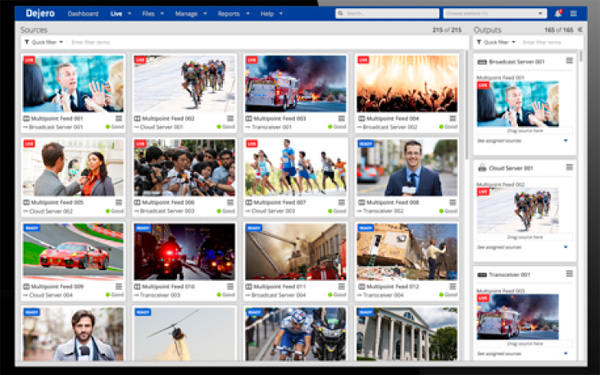The height and width of the screenshot is (375, 600).
Task: Click Broadcast Server 004 under Feed 011
Action: [279, 295]
